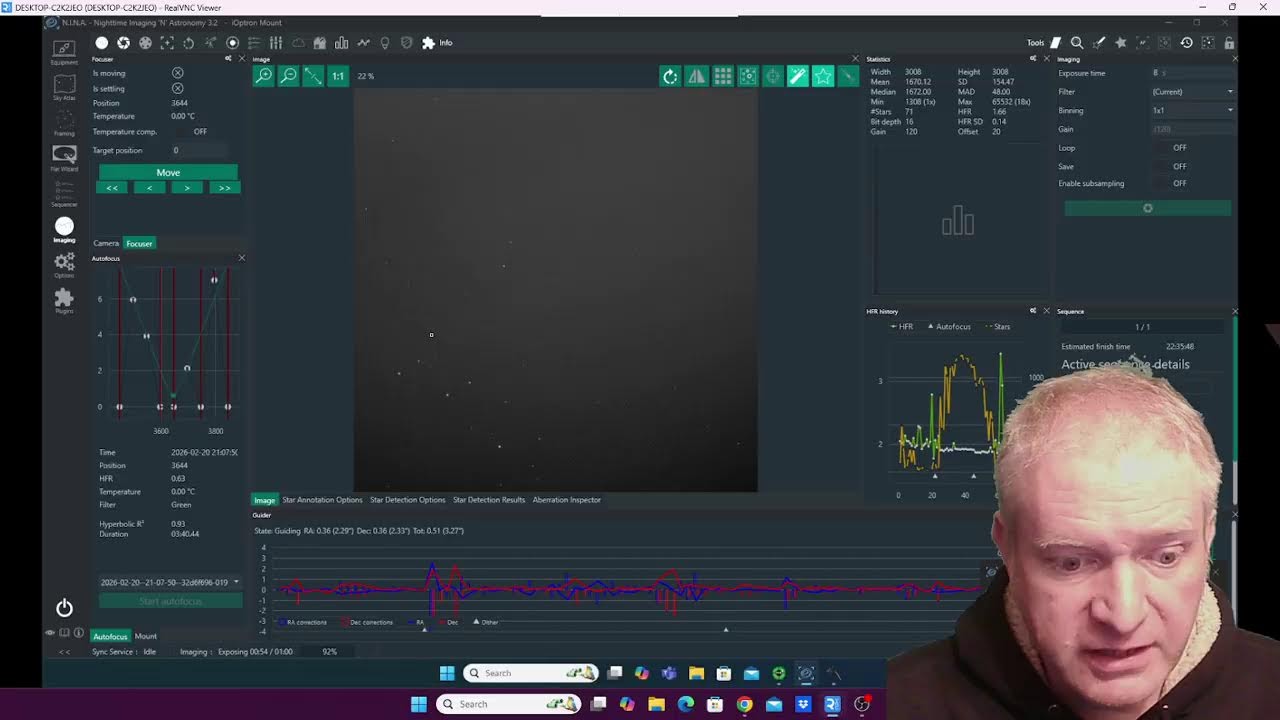This screenshot has height=720, width=1280.
Task: Click the power icon in sidebar
Action: pos(64,608)
